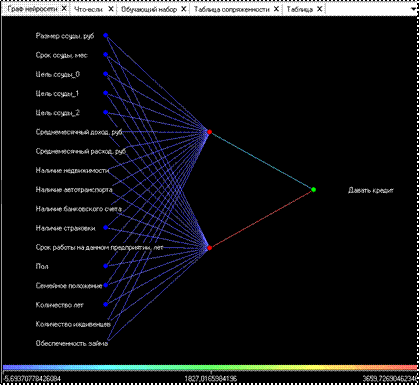Select the blue node of Наличие страховки
Viewport: 419px width, 385px height.
106,227
